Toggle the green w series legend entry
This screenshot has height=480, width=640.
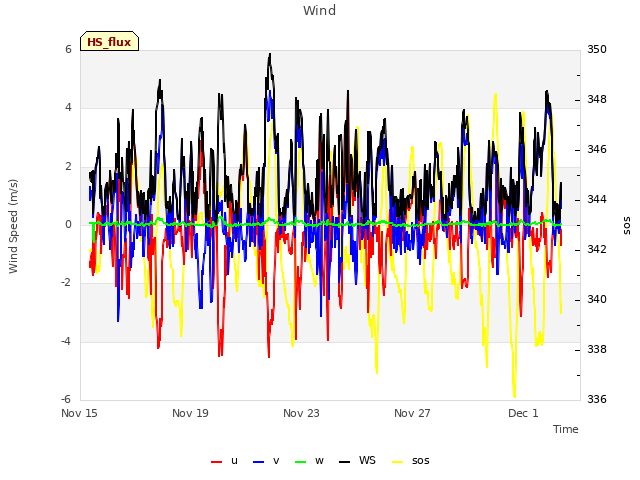[309, 461]
